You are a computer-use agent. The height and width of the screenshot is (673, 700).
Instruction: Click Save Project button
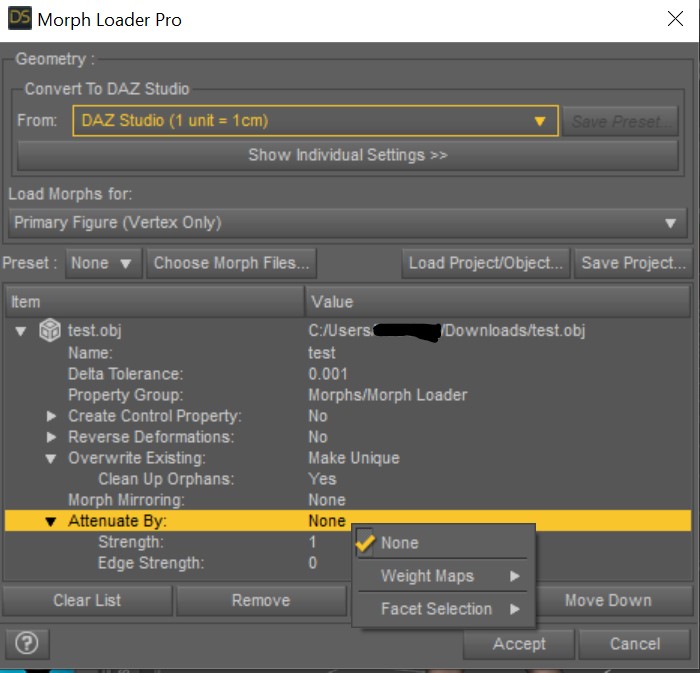tap(633, 263)
